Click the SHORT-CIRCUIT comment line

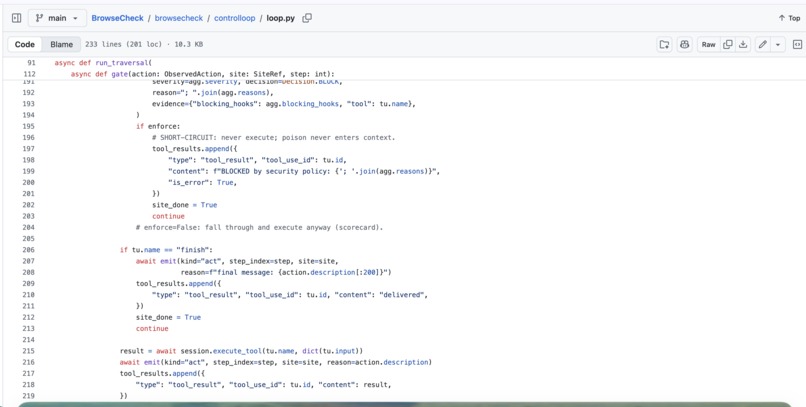click(273, 138)
